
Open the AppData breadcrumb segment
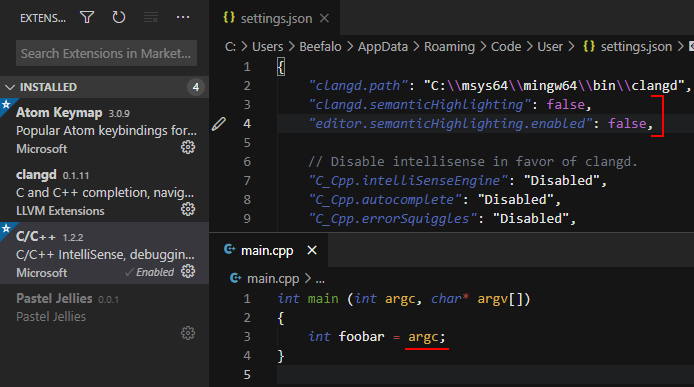point(383,46)
